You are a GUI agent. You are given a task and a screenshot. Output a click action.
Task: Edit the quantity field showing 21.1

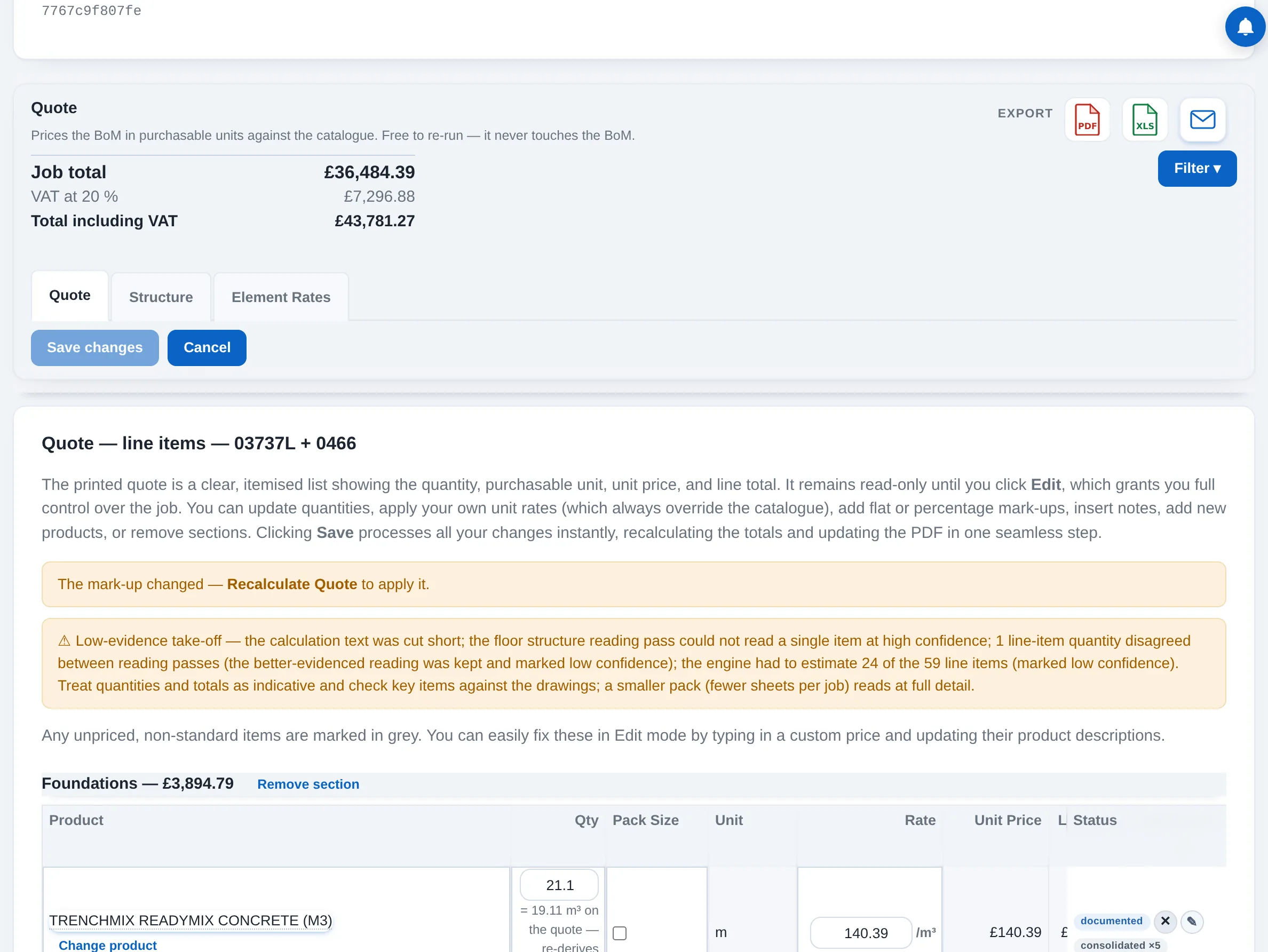(559, 885)
